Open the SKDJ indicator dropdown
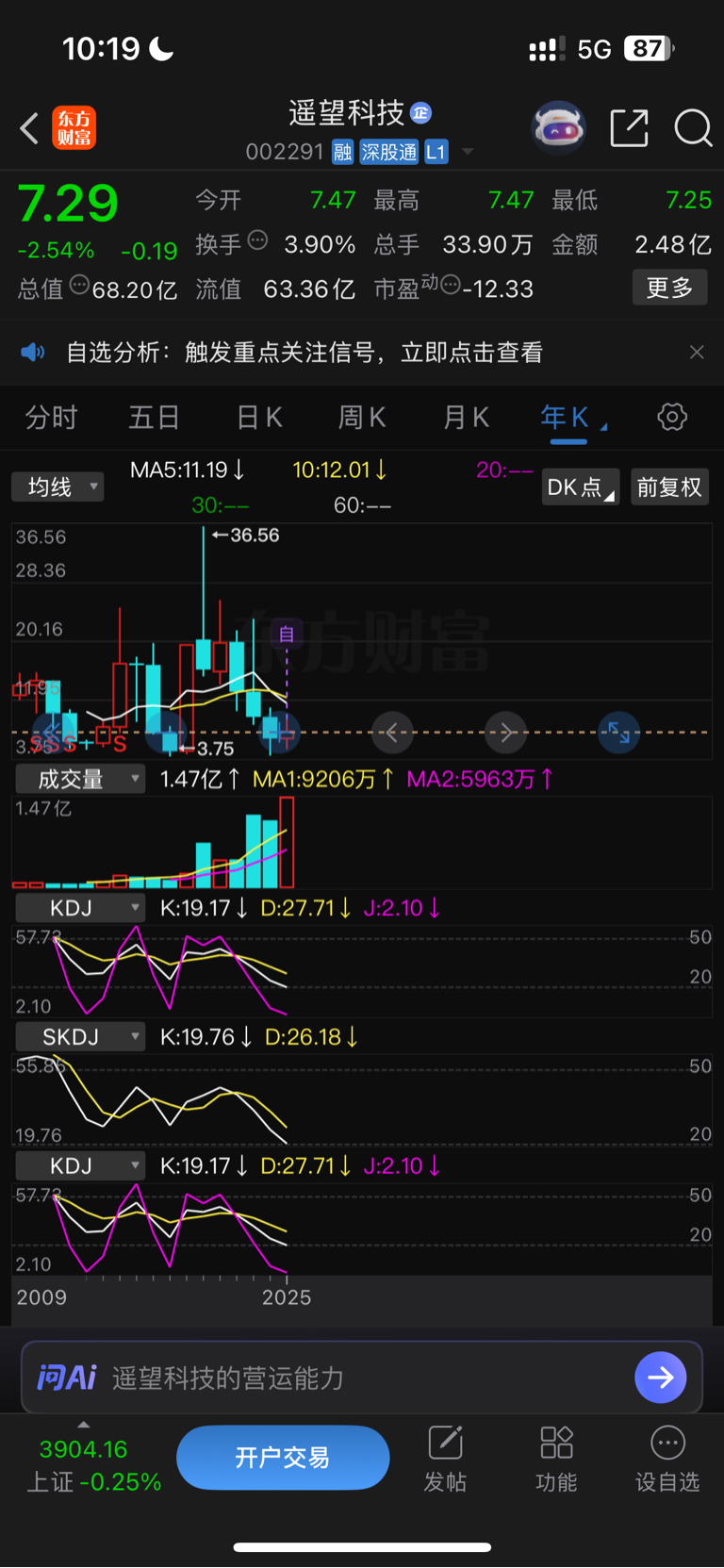The image size is (724, 1568). click(x=80, y=1037)
